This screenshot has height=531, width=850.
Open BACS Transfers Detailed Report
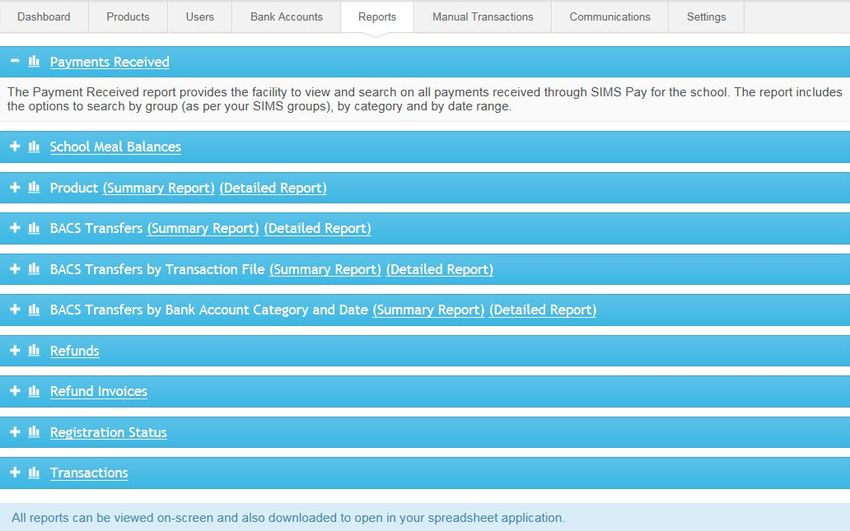coord(318,229)
